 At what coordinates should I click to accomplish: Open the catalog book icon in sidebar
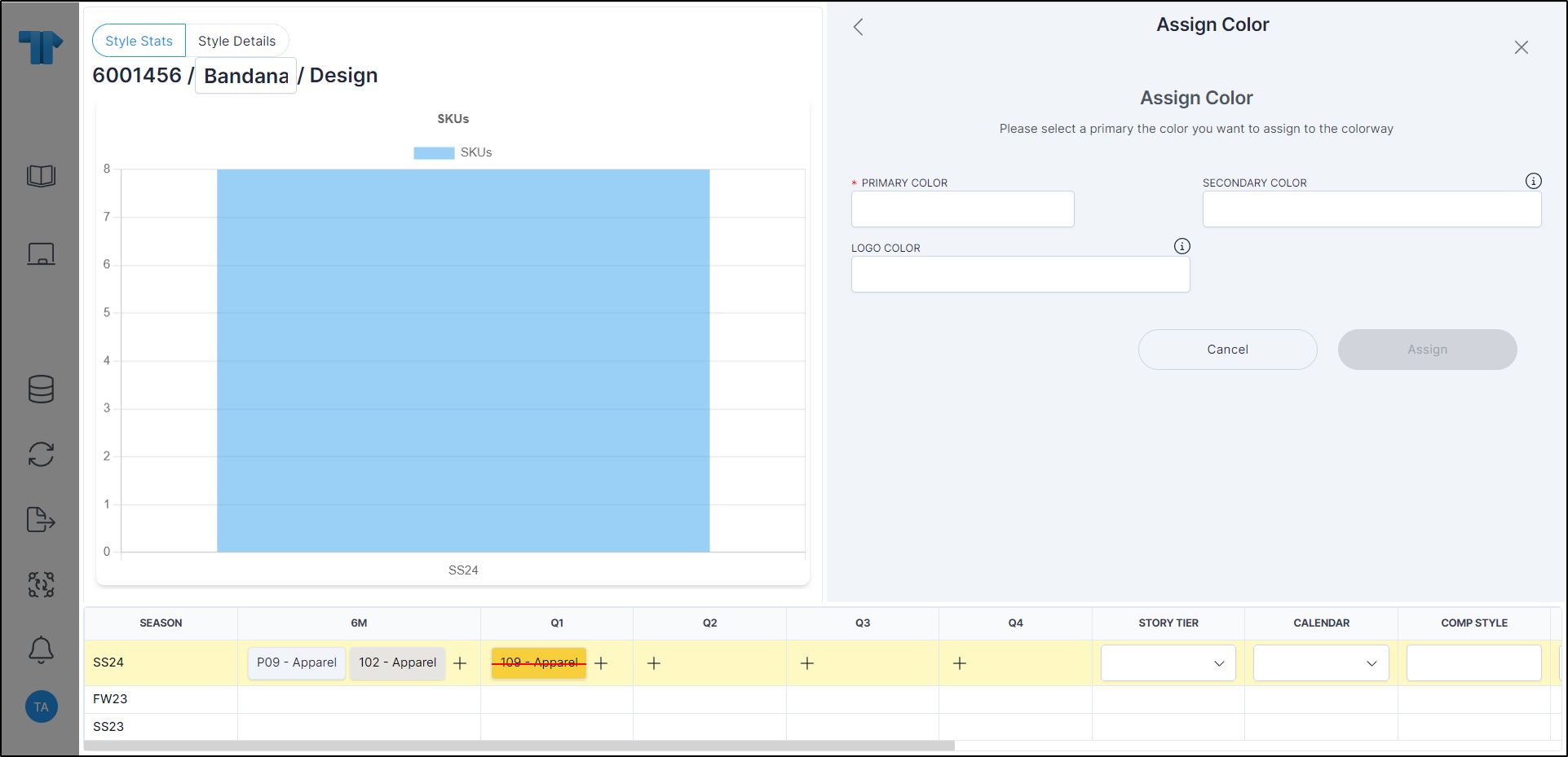pyautogui.click(x=40, y=175)
